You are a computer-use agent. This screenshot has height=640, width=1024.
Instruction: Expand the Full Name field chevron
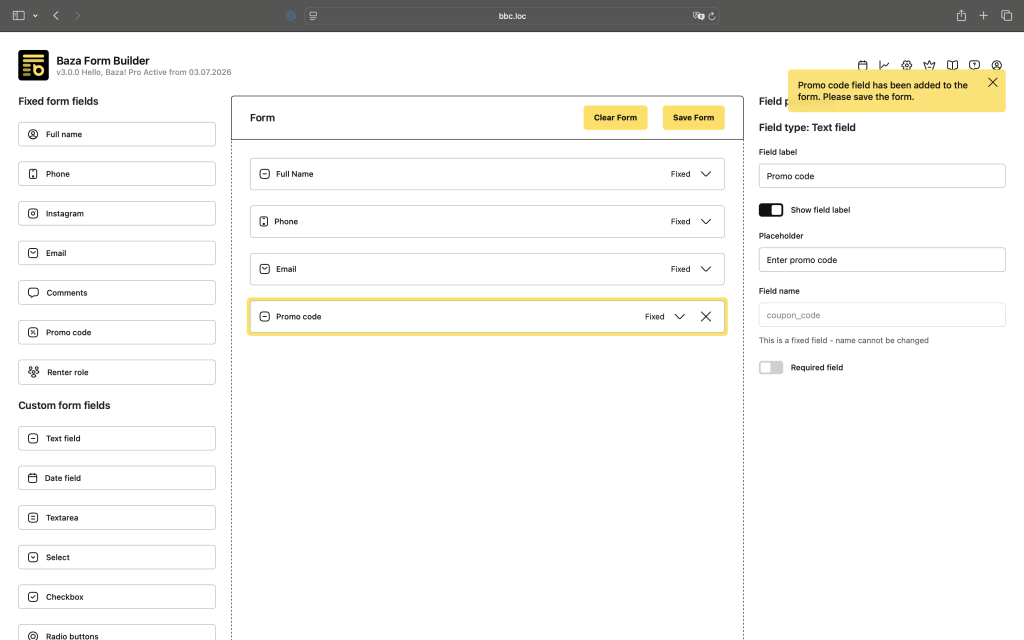(x=706, y=174)
